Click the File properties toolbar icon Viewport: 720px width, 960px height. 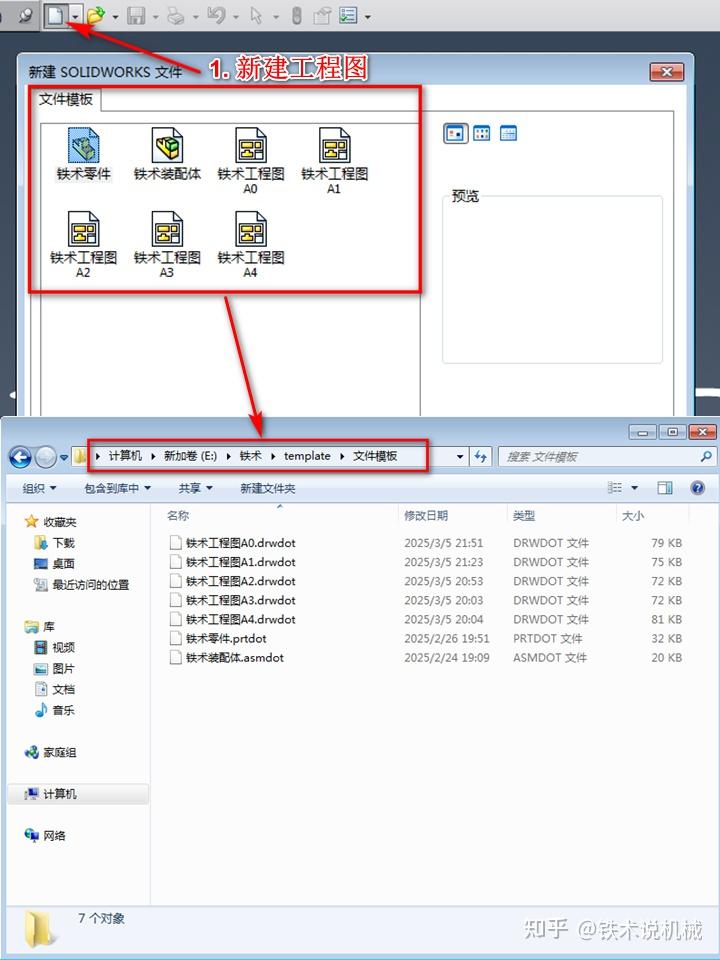(x=322, y=16)
